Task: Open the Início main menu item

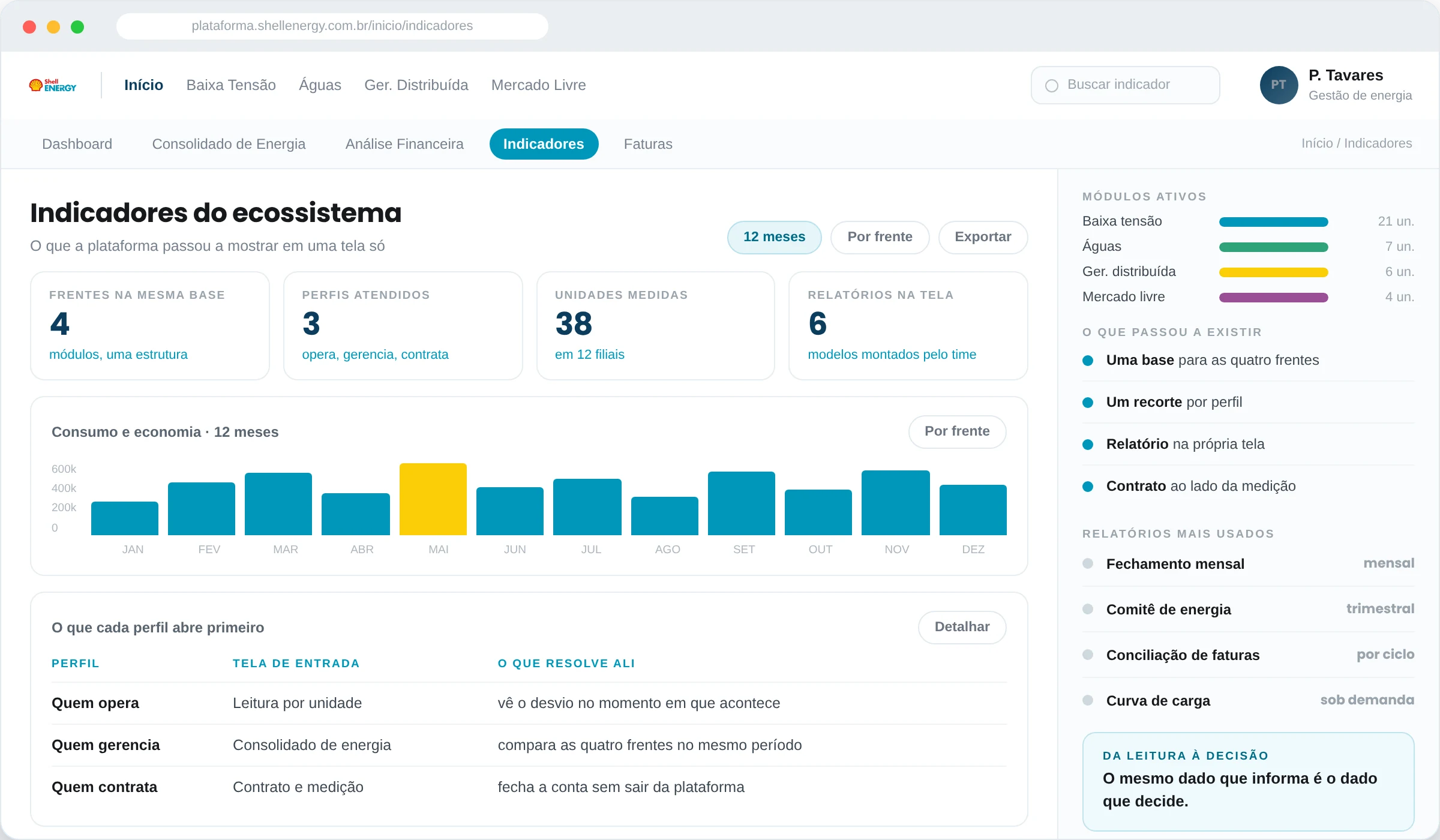Action: point(143,85)
